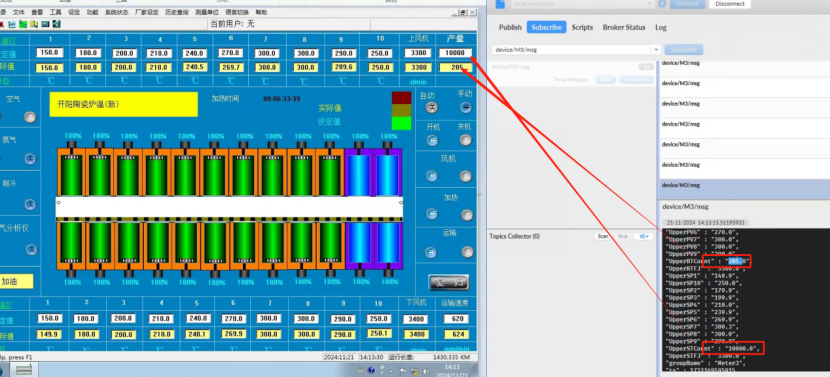Click the green bar chart toolbar icon

pos(23,24)
